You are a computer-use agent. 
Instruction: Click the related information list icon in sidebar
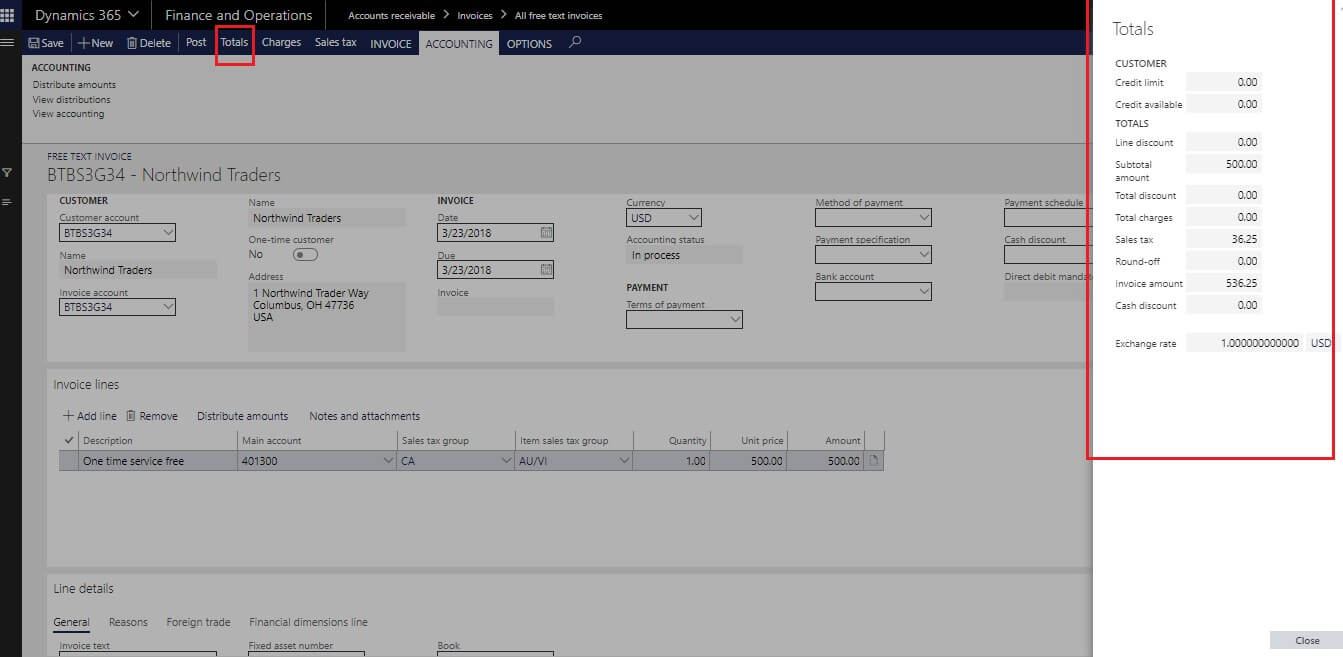(8, 202)
